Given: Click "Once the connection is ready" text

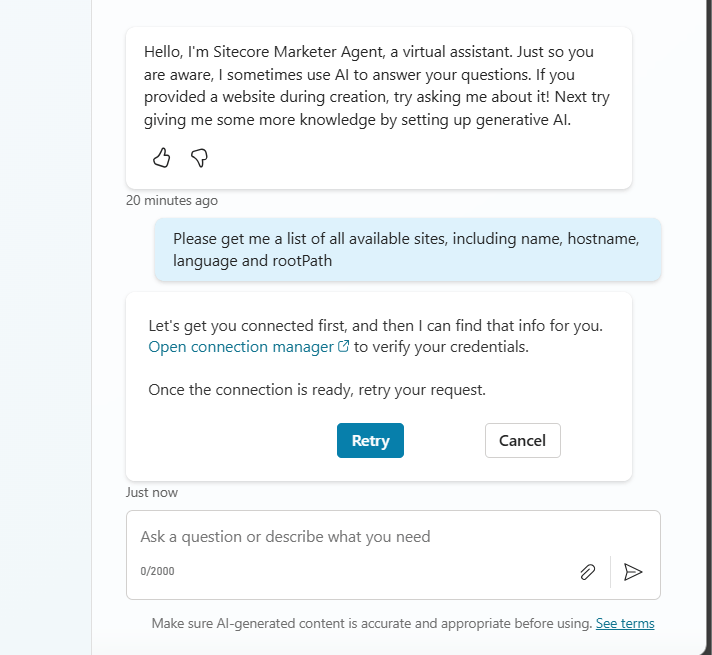Looking at the screenshot, I should point(316,389).
